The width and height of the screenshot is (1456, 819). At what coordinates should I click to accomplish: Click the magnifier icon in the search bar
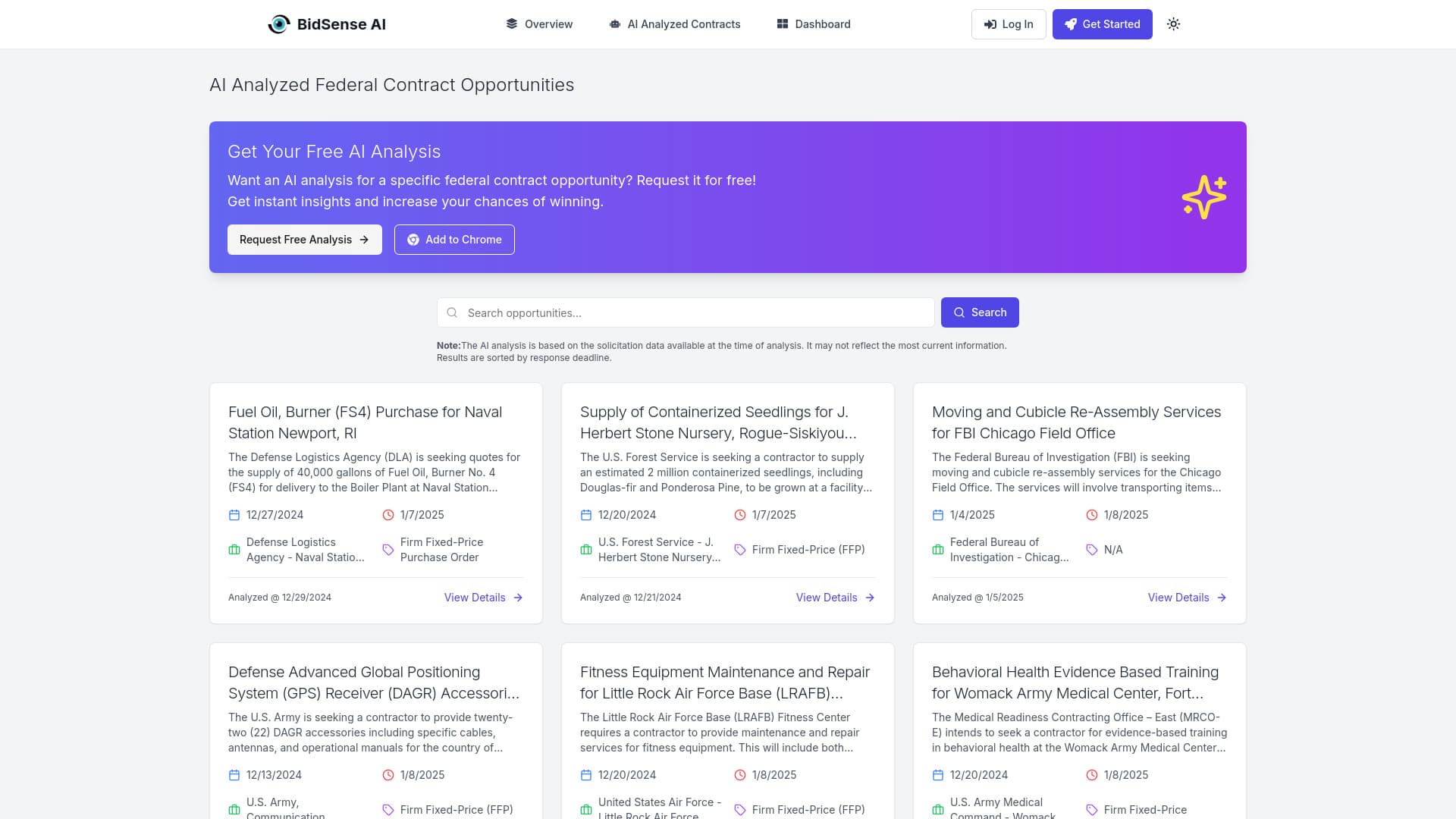[x=453, y=312]
